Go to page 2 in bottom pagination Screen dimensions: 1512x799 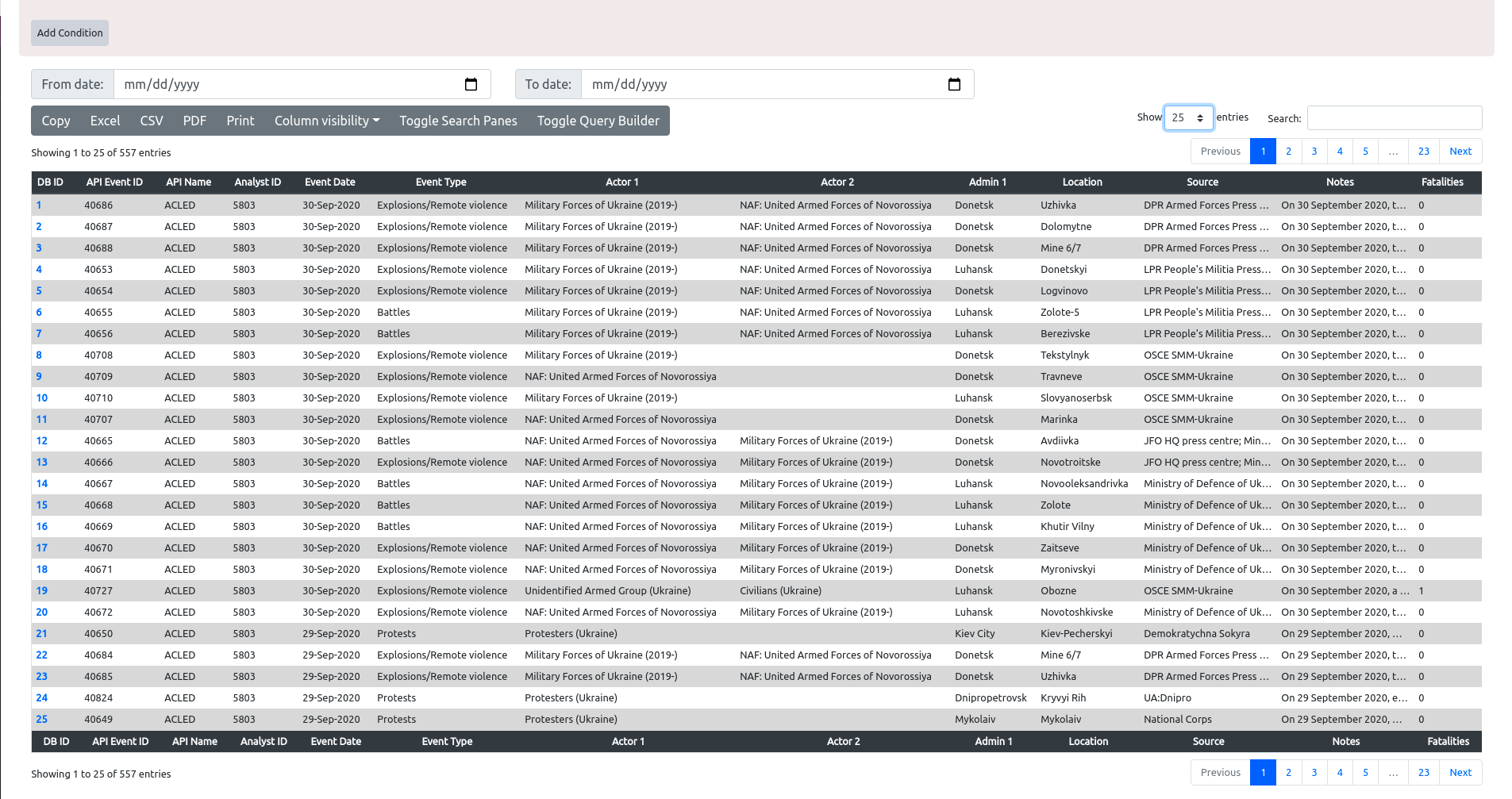point(1288,772)
